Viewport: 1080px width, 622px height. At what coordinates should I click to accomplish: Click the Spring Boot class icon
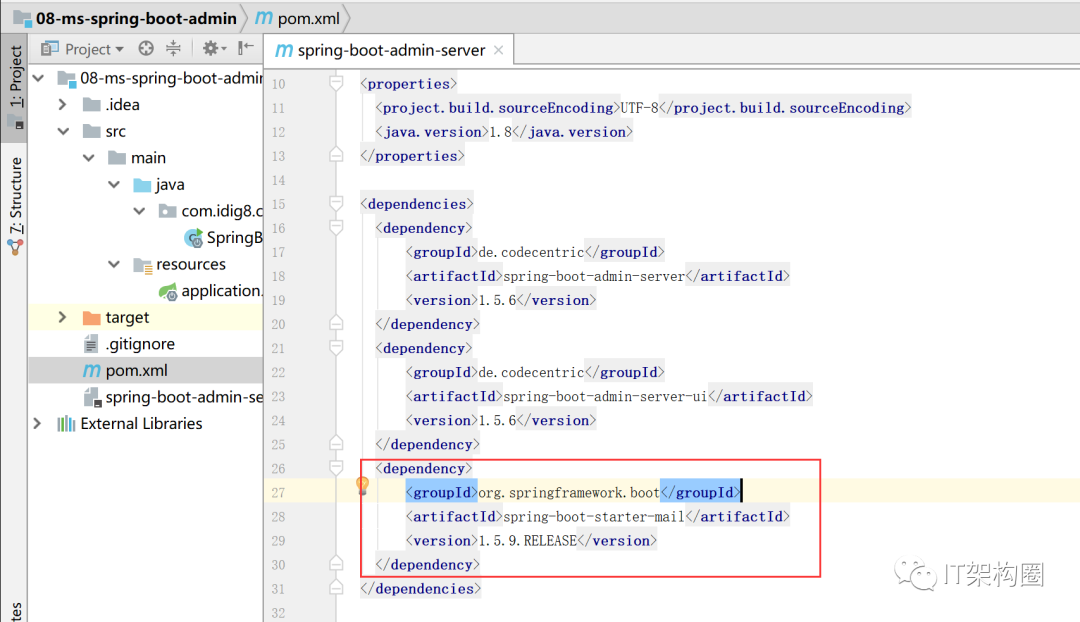[194, 238]
